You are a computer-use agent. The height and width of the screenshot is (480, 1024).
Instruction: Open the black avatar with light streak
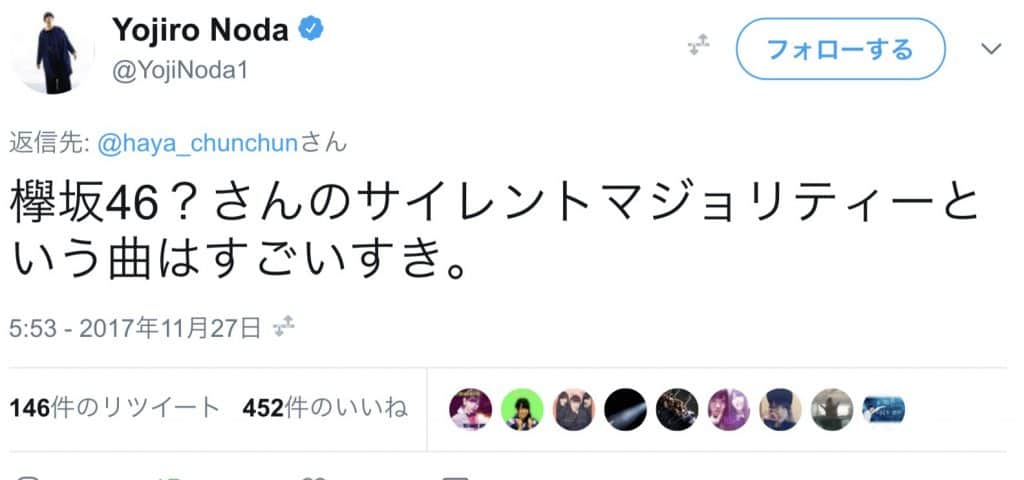(x=625, y=409)
